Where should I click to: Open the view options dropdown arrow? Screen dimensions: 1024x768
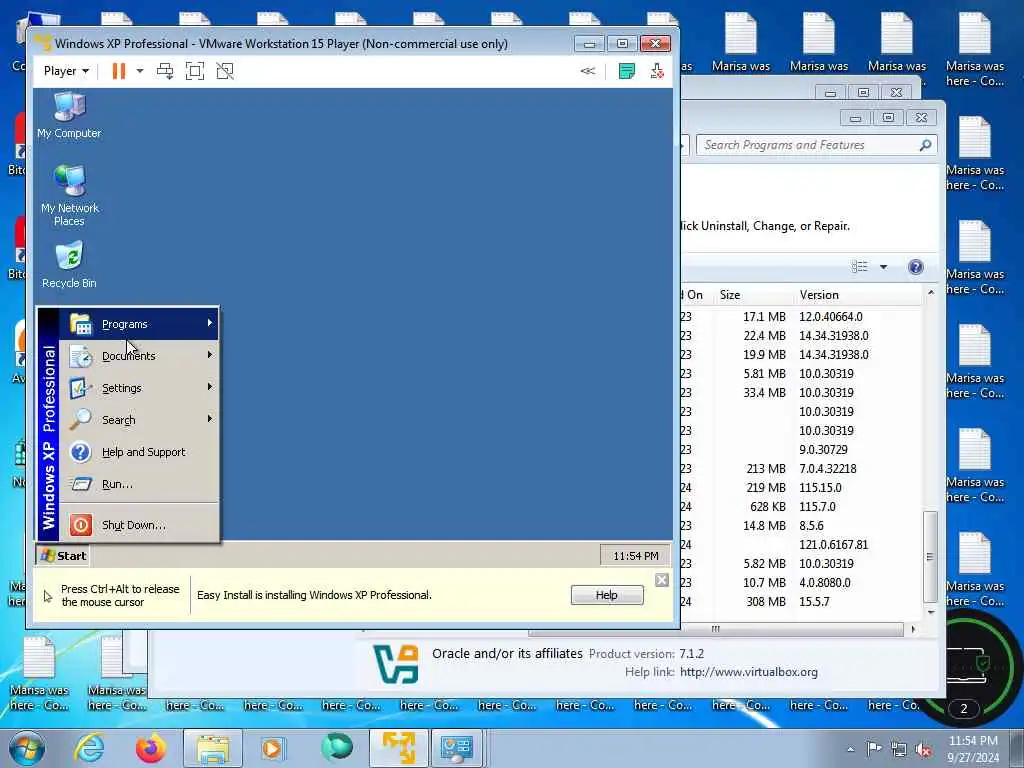click(x=884, y=266)
